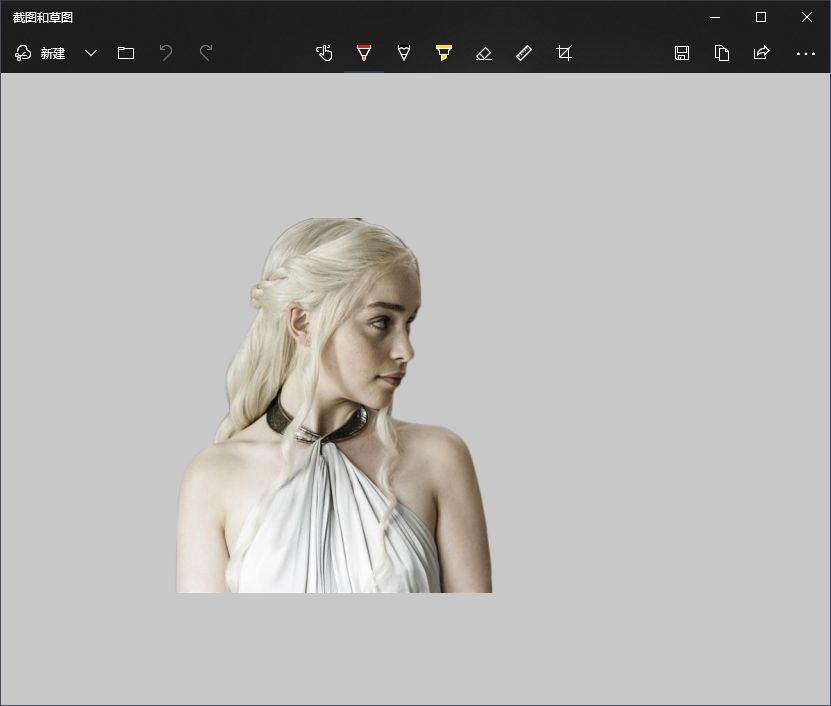Toggle the ruler tool
Image resolution: width=831 pixels, height=706 pixels.
pos(524,53)
